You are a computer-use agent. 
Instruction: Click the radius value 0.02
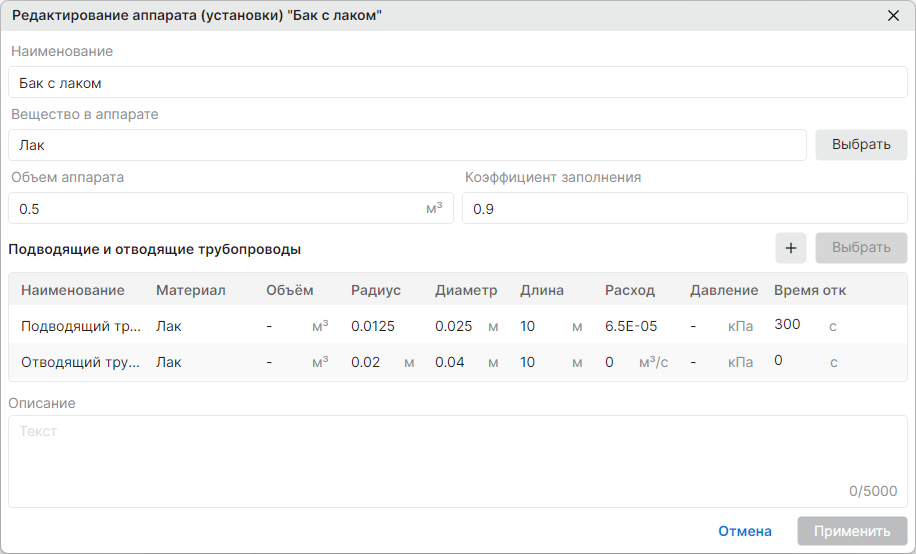pos(365,362)
